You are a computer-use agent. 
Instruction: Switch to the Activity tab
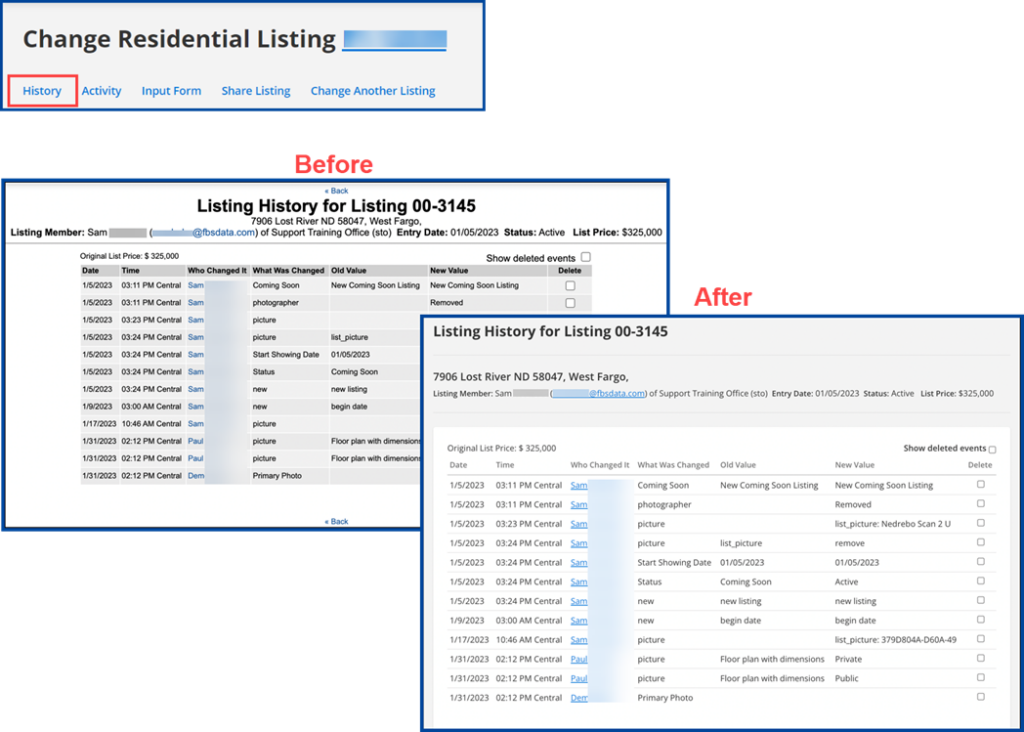point(101,90)
